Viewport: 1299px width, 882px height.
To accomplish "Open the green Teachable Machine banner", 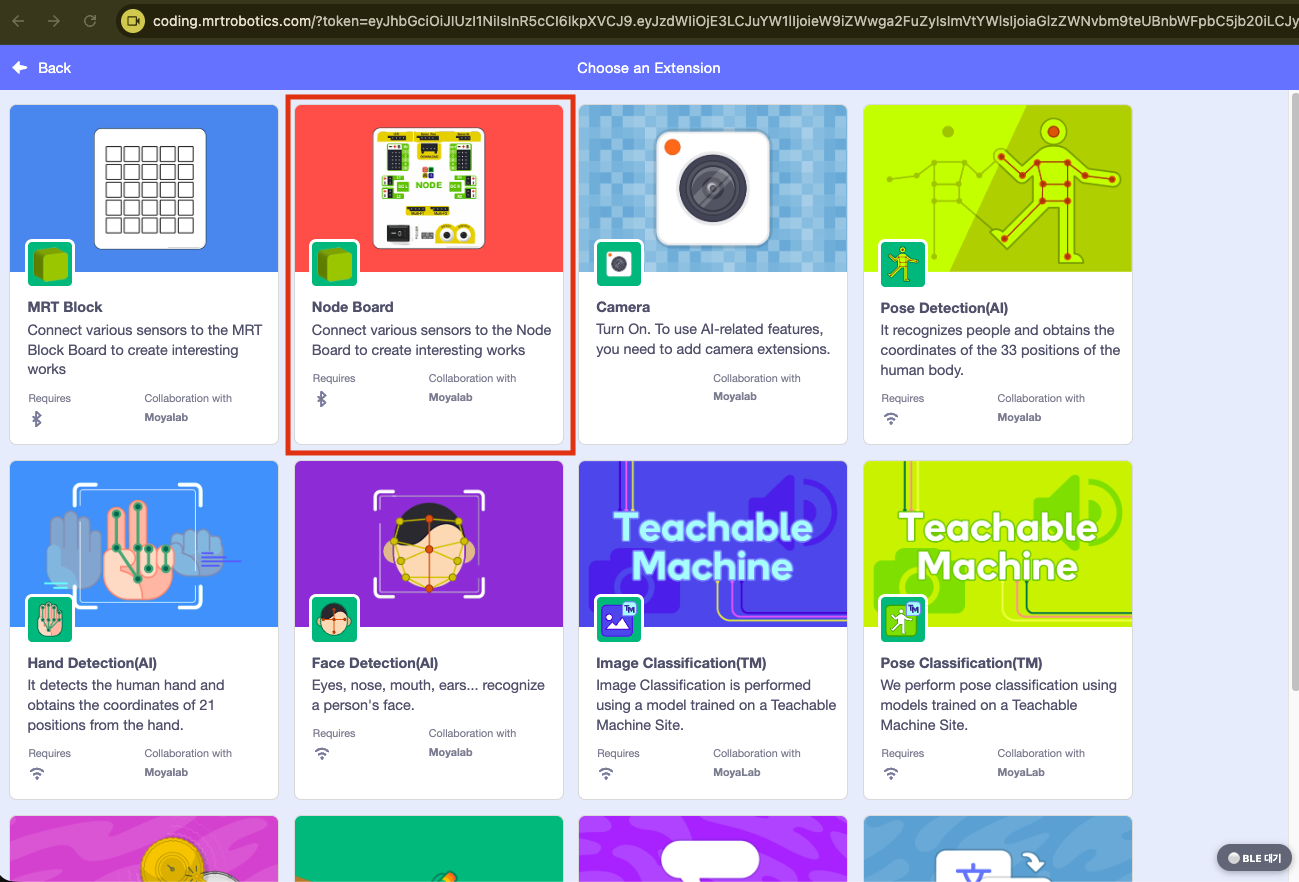I will tap(998, 544).
